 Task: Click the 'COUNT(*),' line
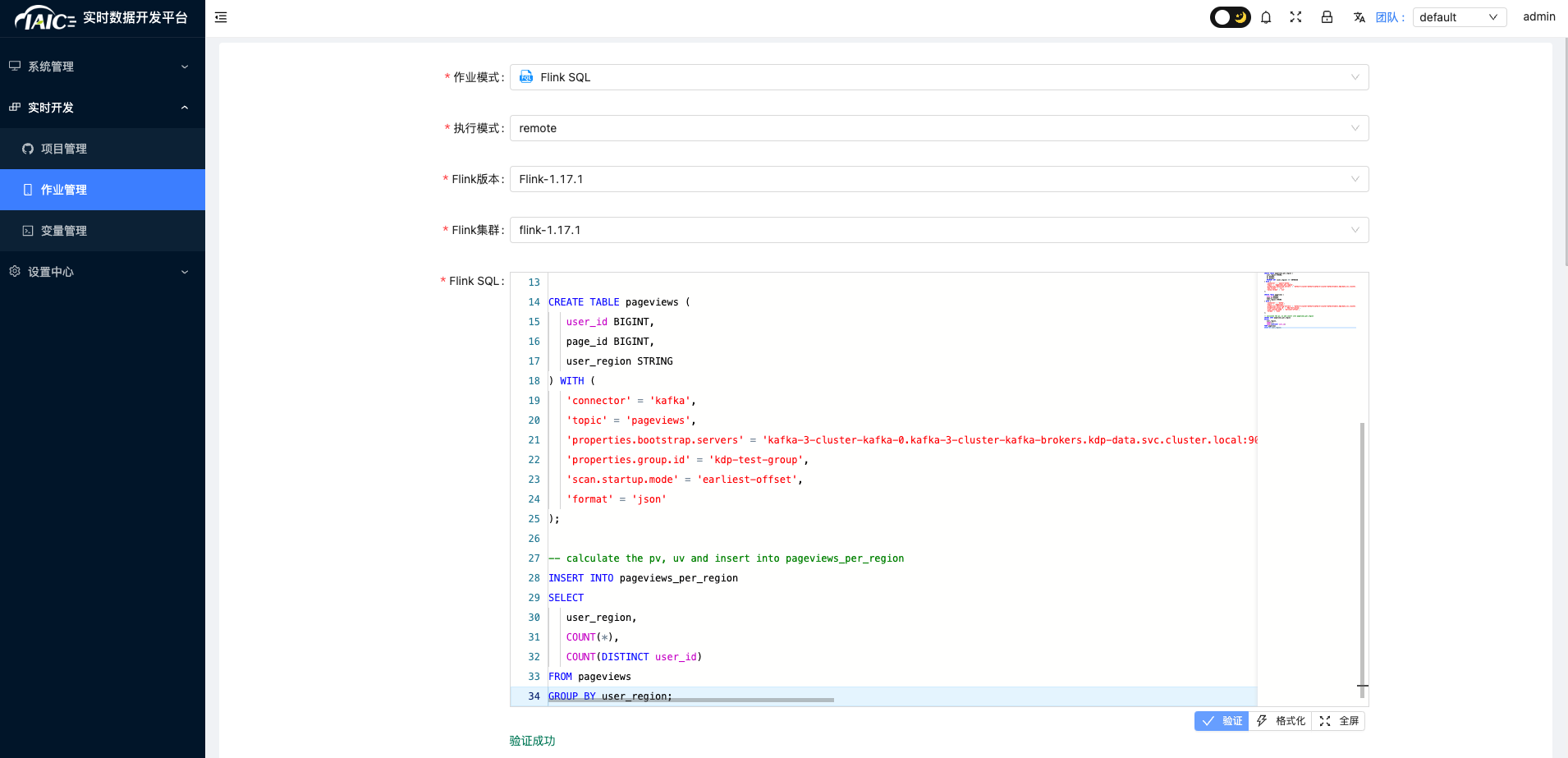(592, 637)
